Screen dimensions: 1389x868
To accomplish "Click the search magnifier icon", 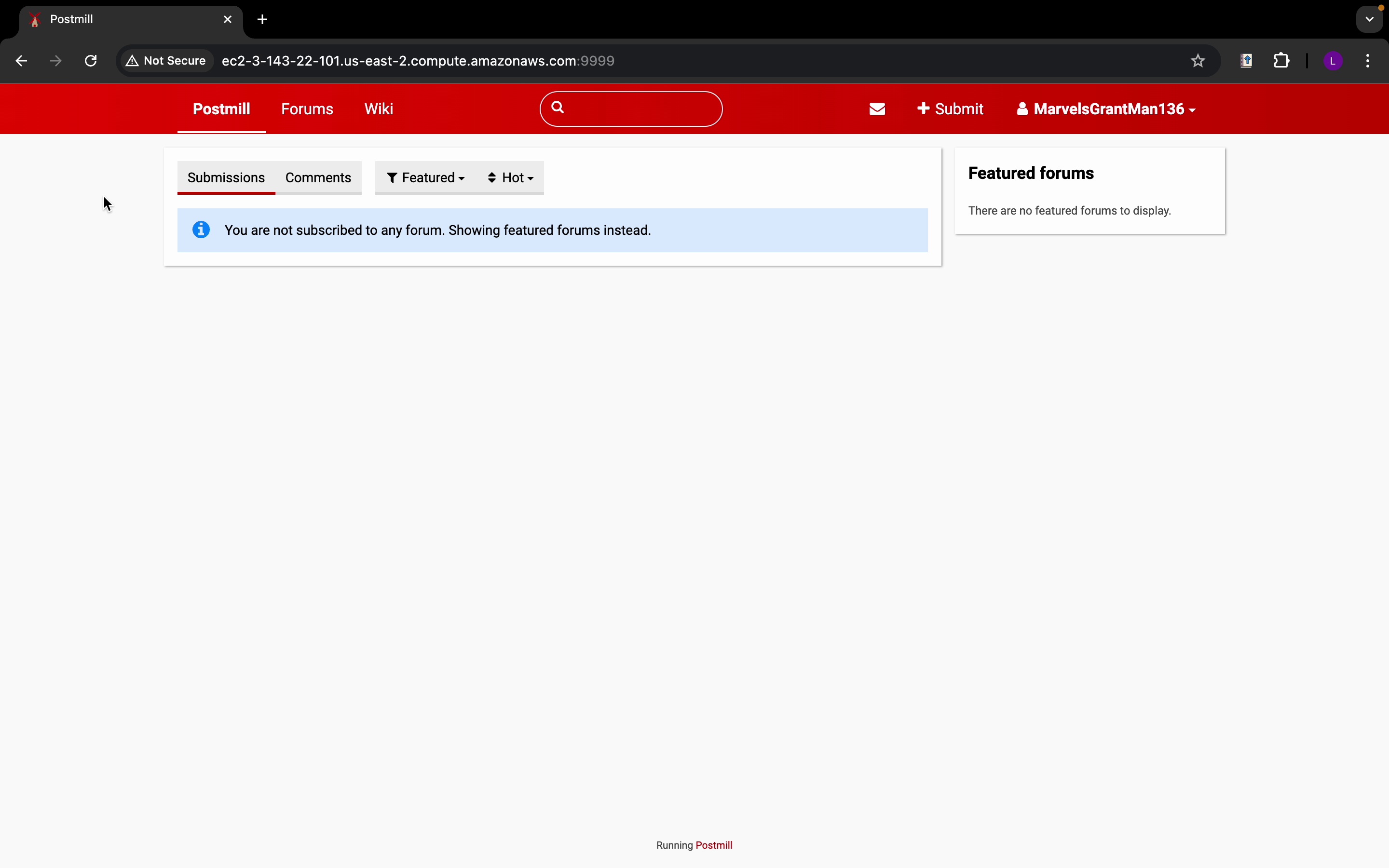I will click(558, 108).
